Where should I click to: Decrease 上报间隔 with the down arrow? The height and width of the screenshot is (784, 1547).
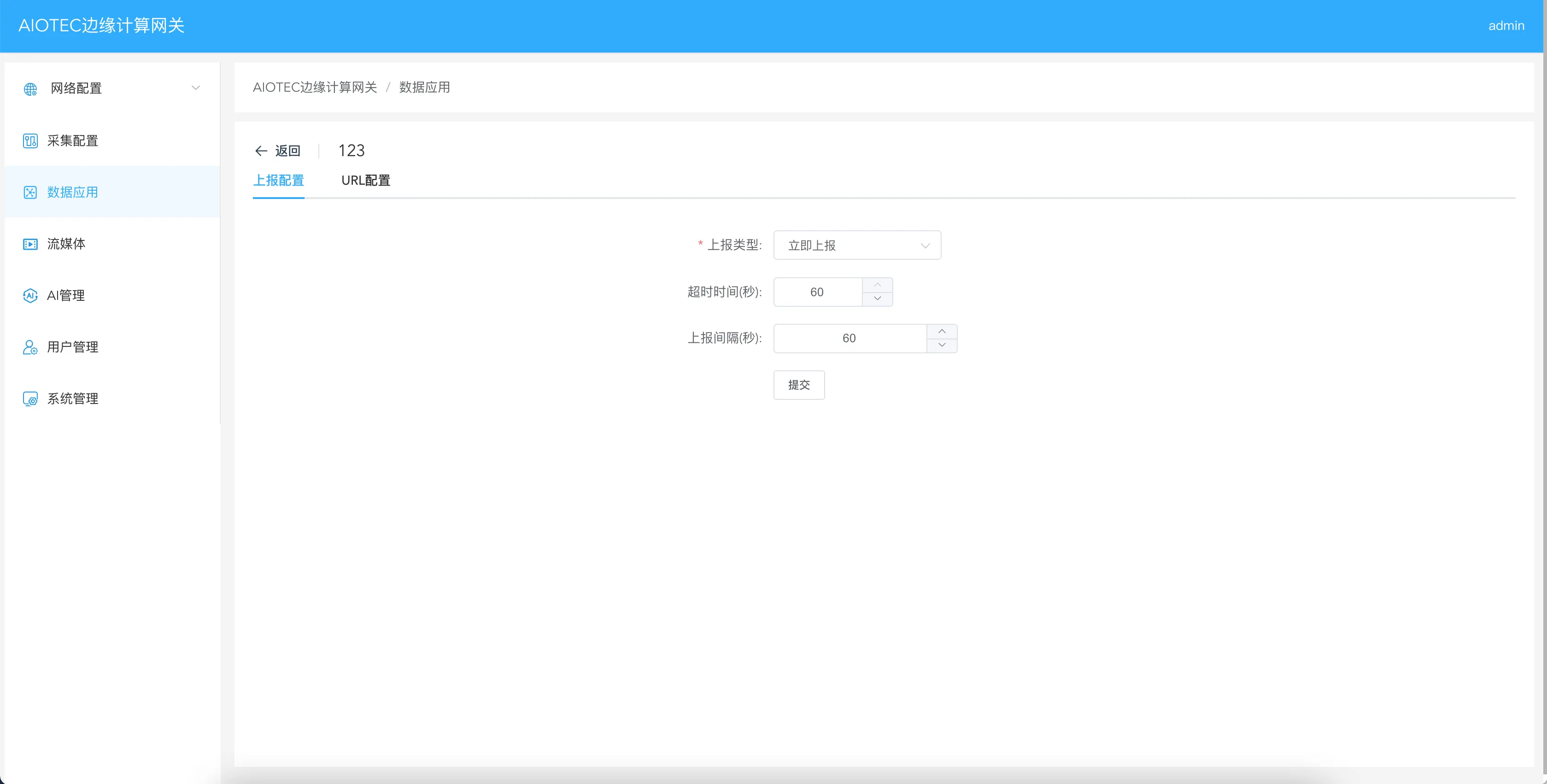coord(942,345)
